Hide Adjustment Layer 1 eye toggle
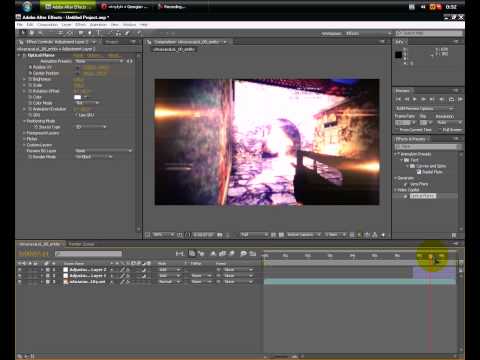Viewport: 480px width, 360px height. point(20,276)
